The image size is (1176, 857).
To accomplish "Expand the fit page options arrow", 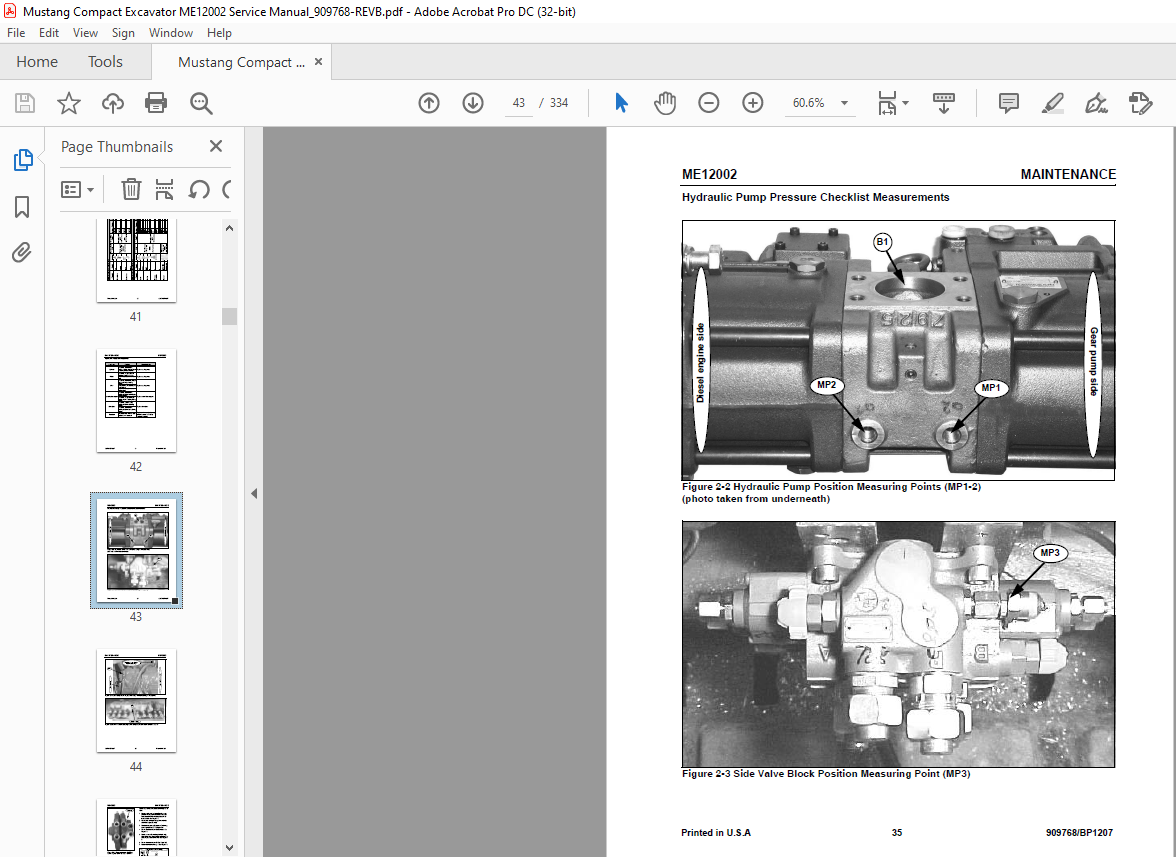I will coord(905,103).
